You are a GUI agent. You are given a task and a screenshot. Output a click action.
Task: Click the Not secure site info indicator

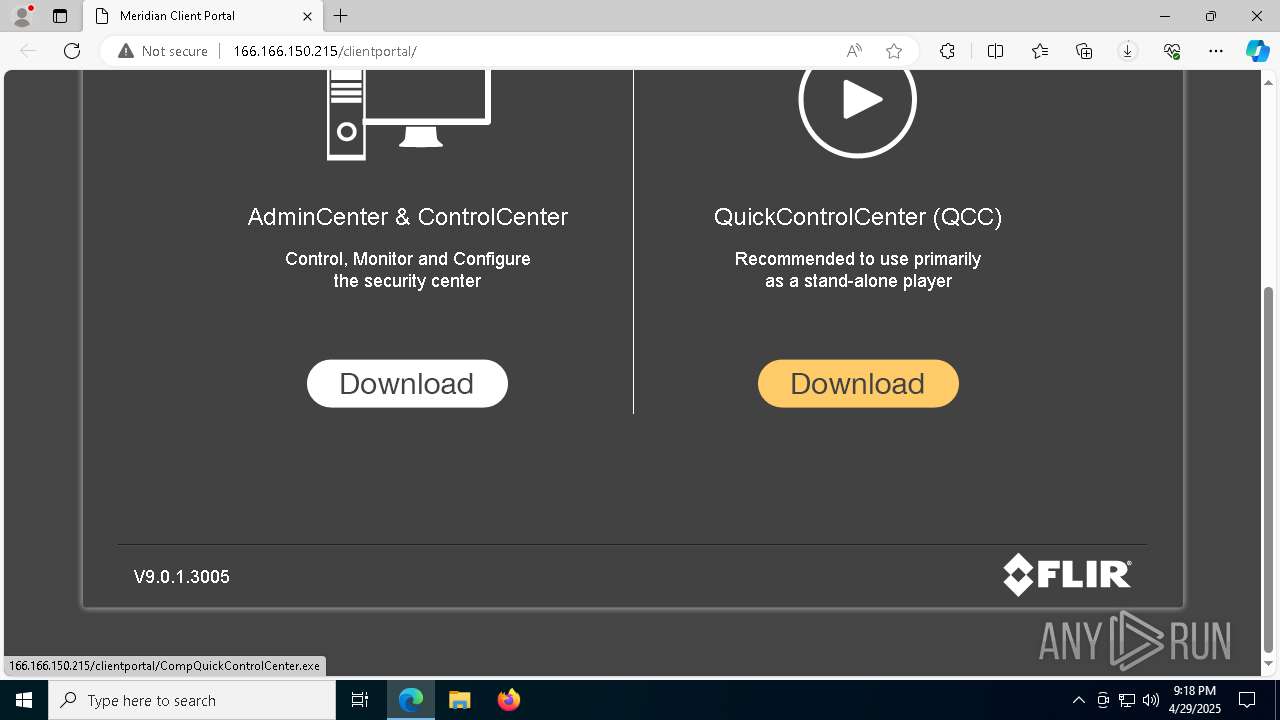(x=163, y=51)
